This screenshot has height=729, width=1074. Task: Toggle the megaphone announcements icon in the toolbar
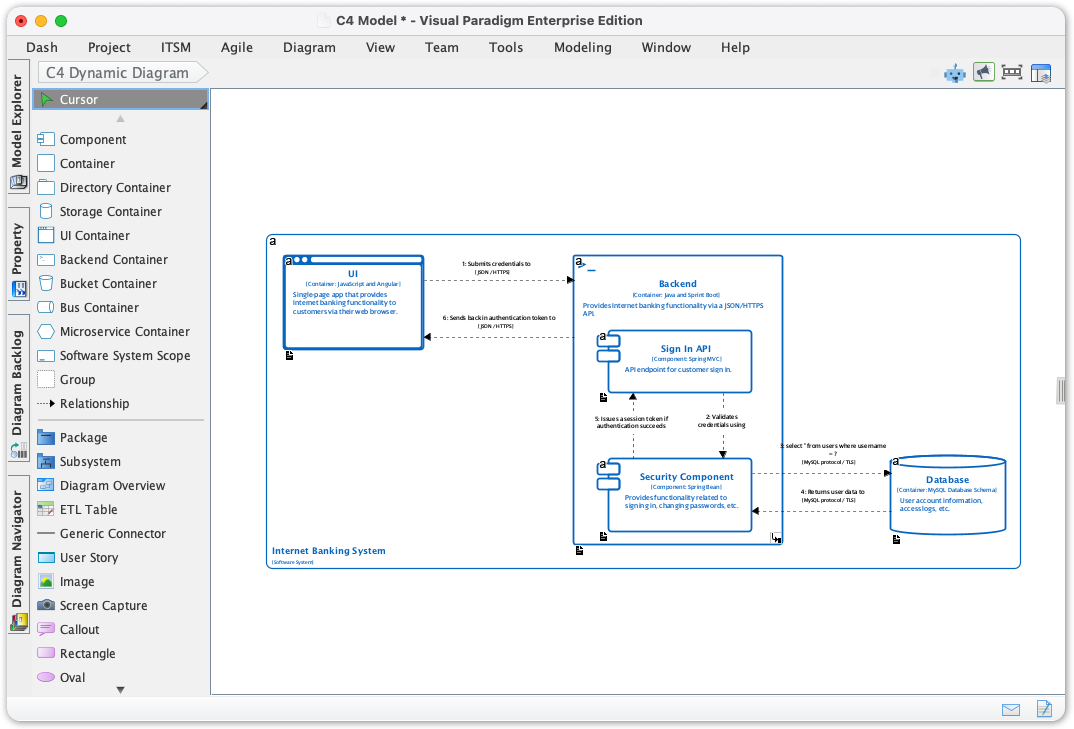tap(983, 72)
